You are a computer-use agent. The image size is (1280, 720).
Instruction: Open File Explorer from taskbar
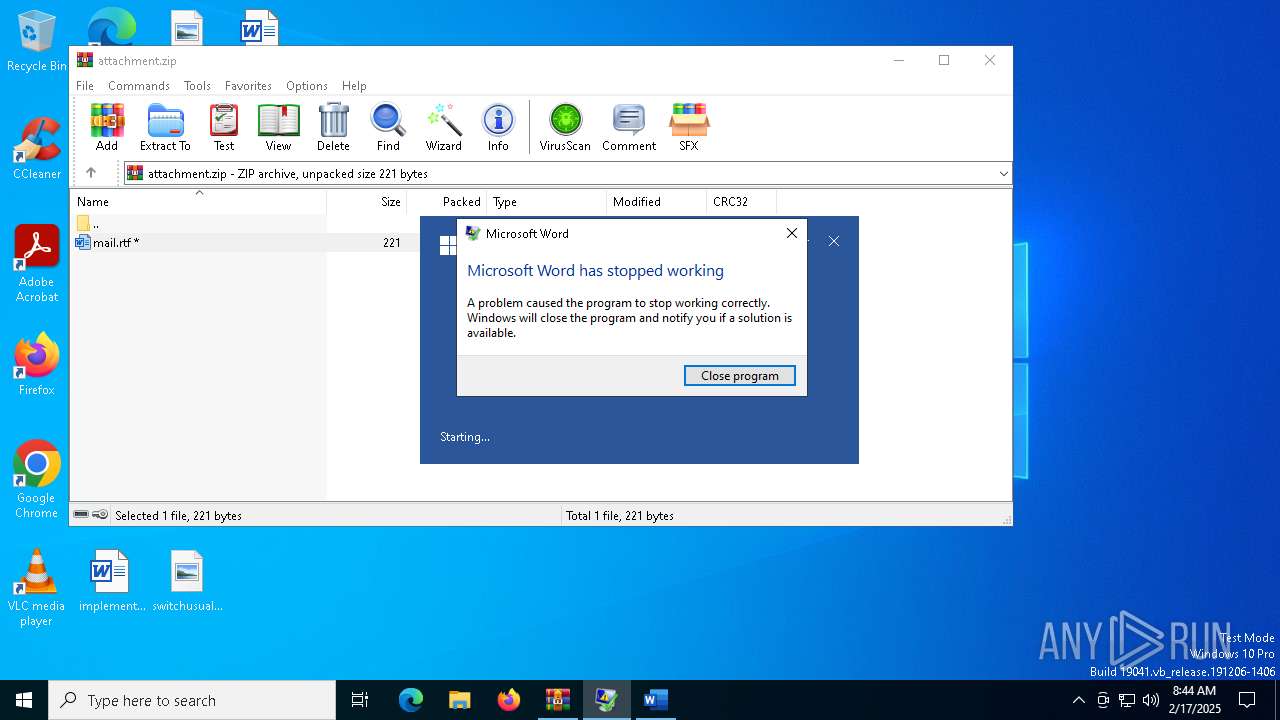coord(460,700)
